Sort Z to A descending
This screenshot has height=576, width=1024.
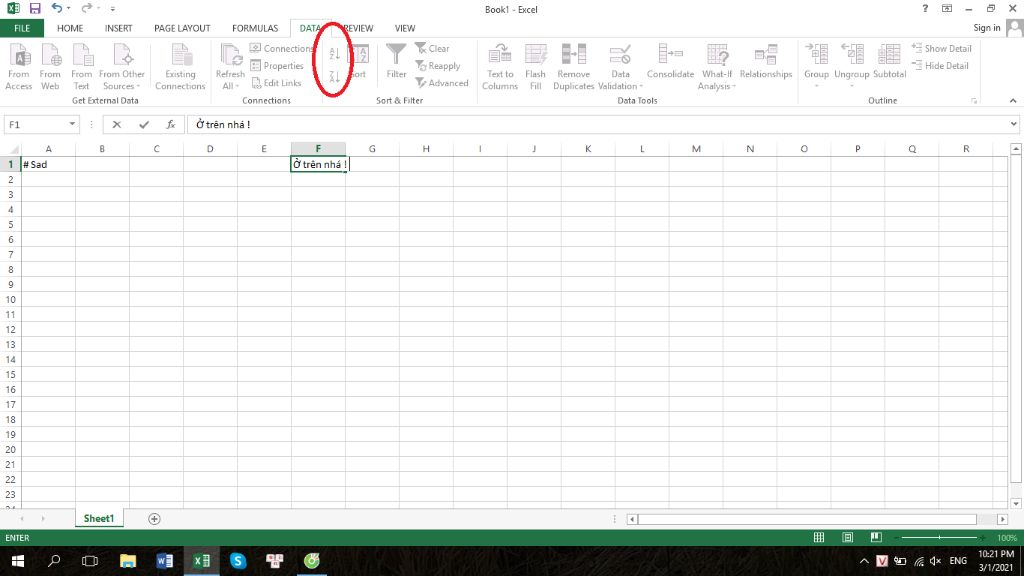tap(334, 76)
